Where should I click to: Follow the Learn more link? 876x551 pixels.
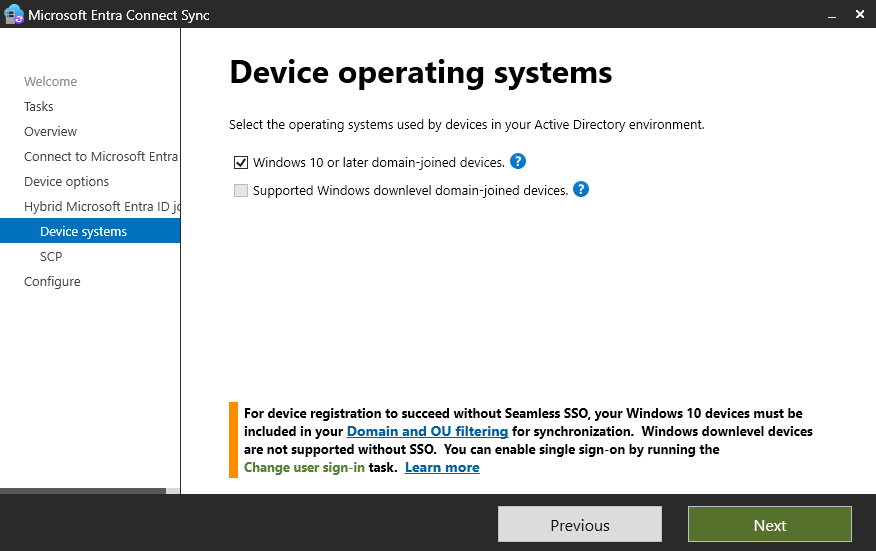[x=442, y=467]
